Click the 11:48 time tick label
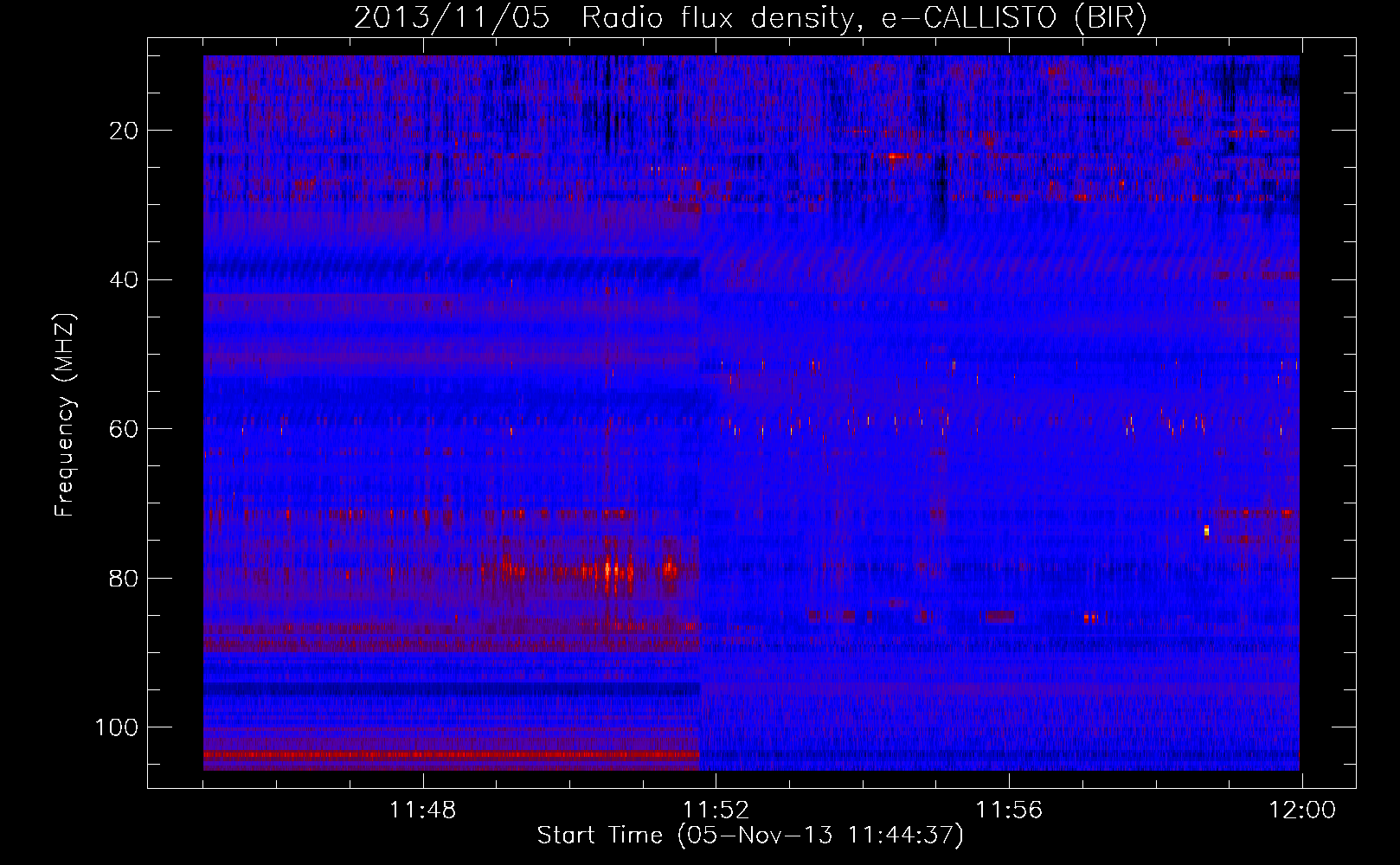 coord(422,811)
